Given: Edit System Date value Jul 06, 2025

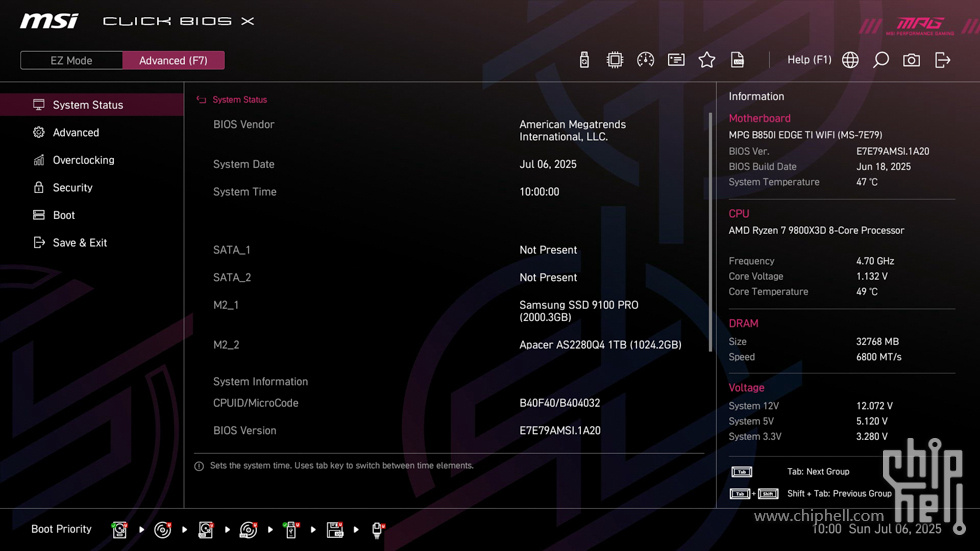Looking at the screenshot, I should pyautogui.click(x=548, y=164).
